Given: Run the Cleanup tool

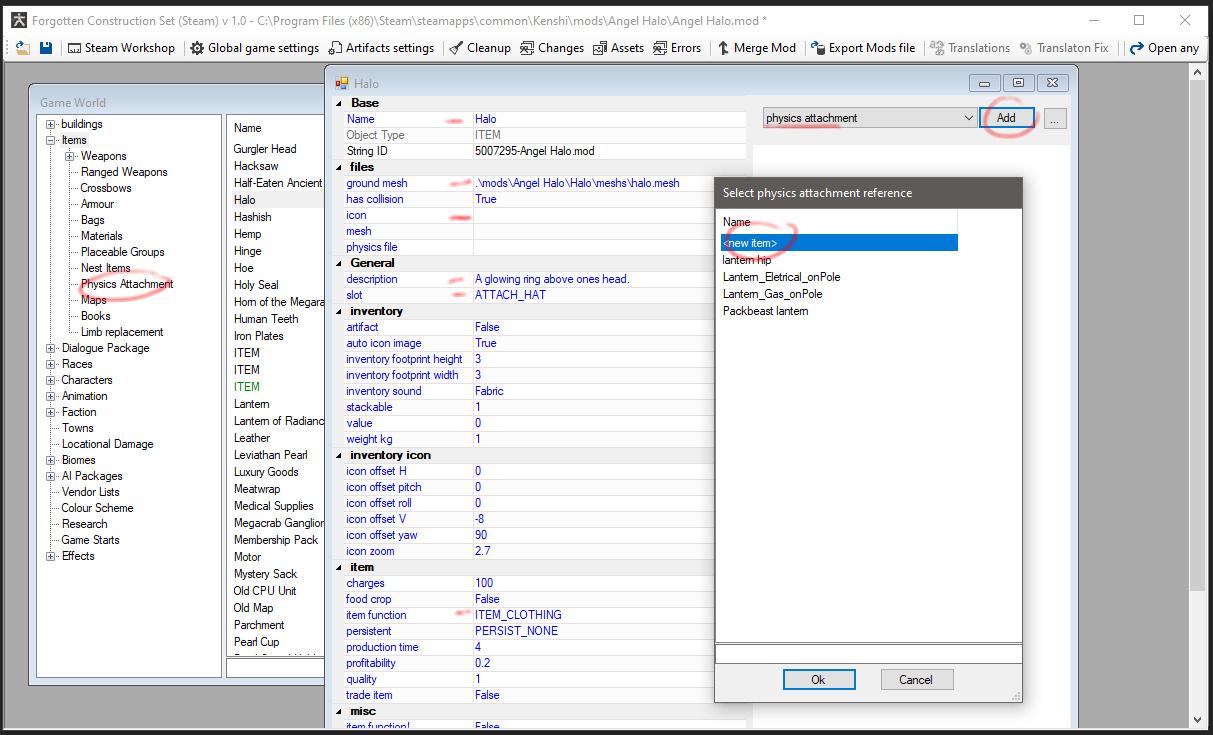Looking at the screenshot, I should click(480, 48).
